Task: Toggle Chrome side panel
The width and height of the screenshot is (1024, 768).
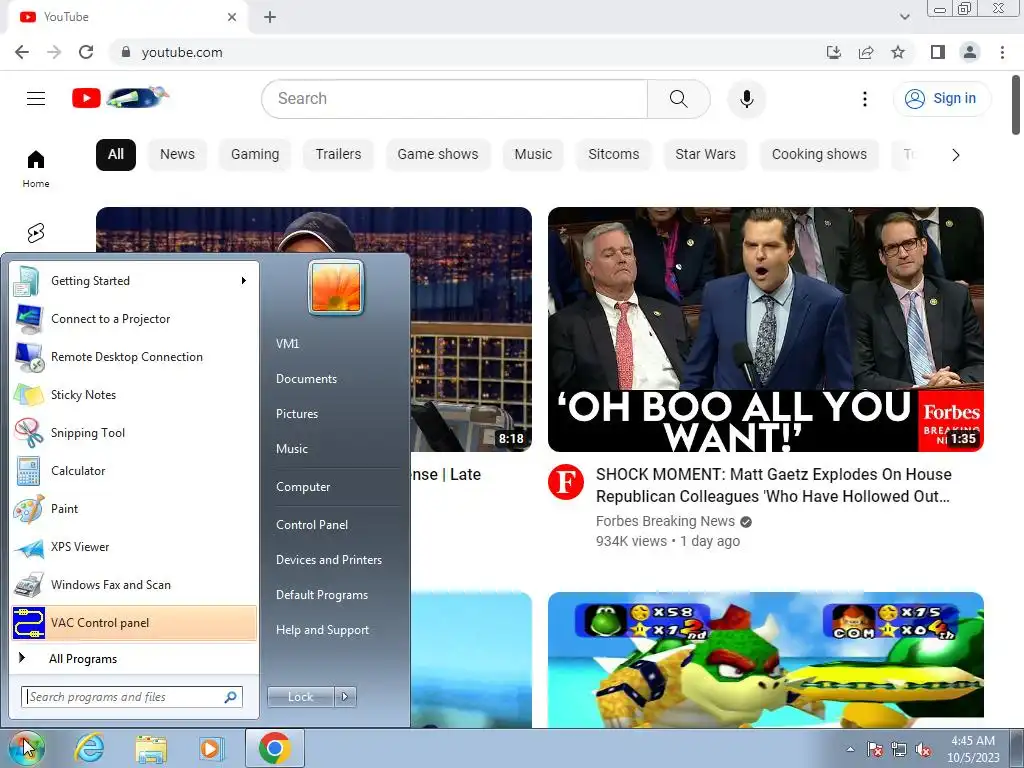Action: coord(938,52)
